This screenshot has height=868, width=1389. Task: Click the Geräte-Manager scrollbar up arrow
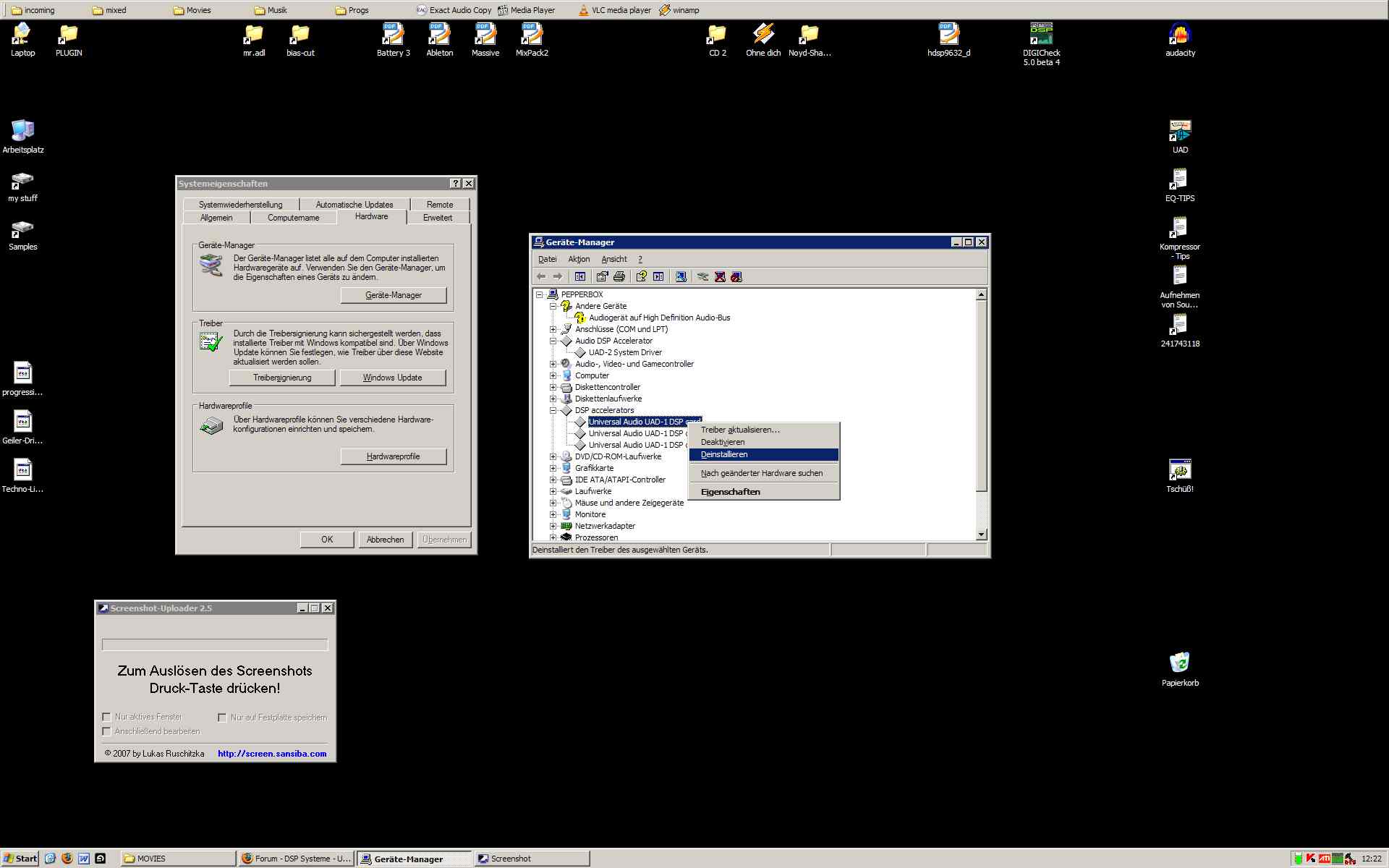981,294
